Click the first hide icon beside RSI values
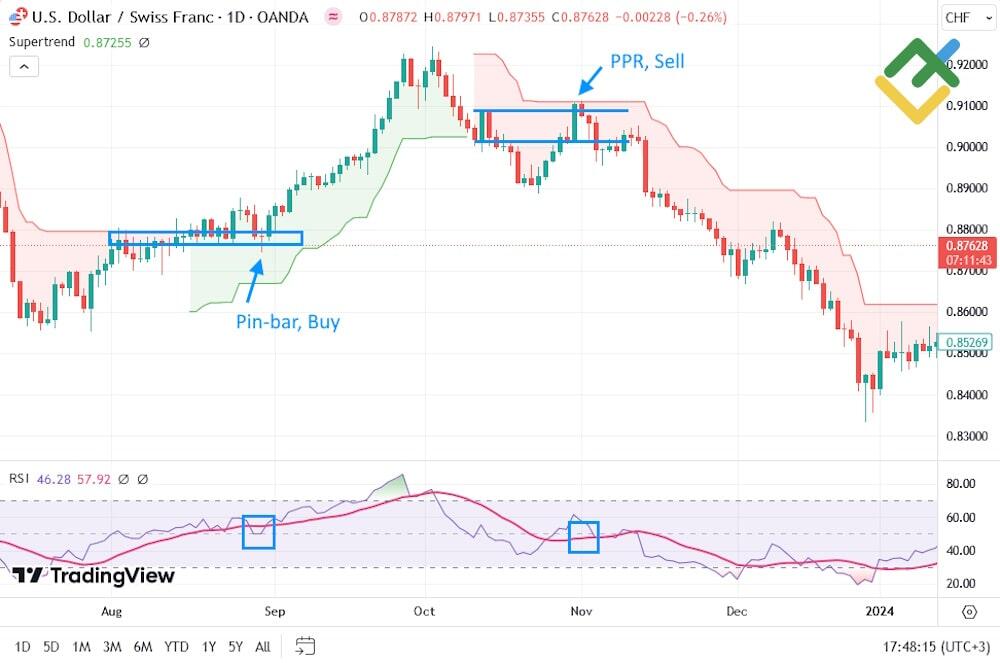 pyautogui.click(x=123, y=480)
